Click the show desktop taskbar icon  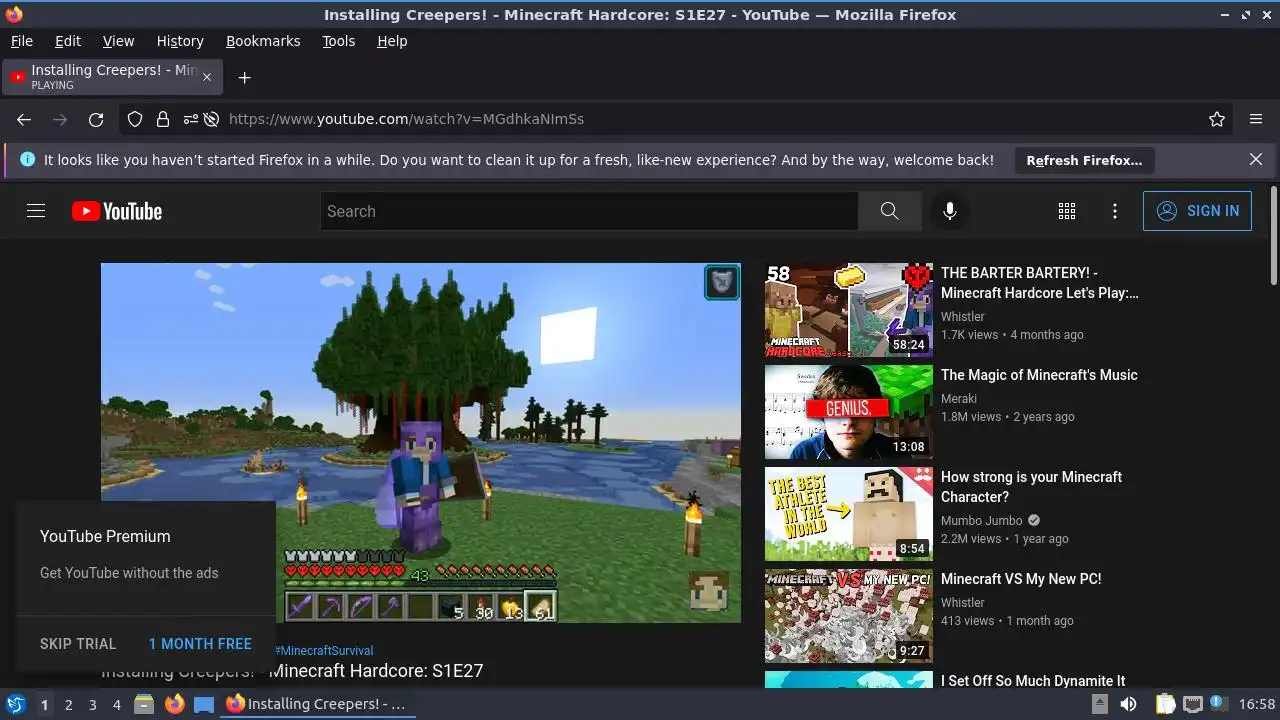(x=204, y=704)
